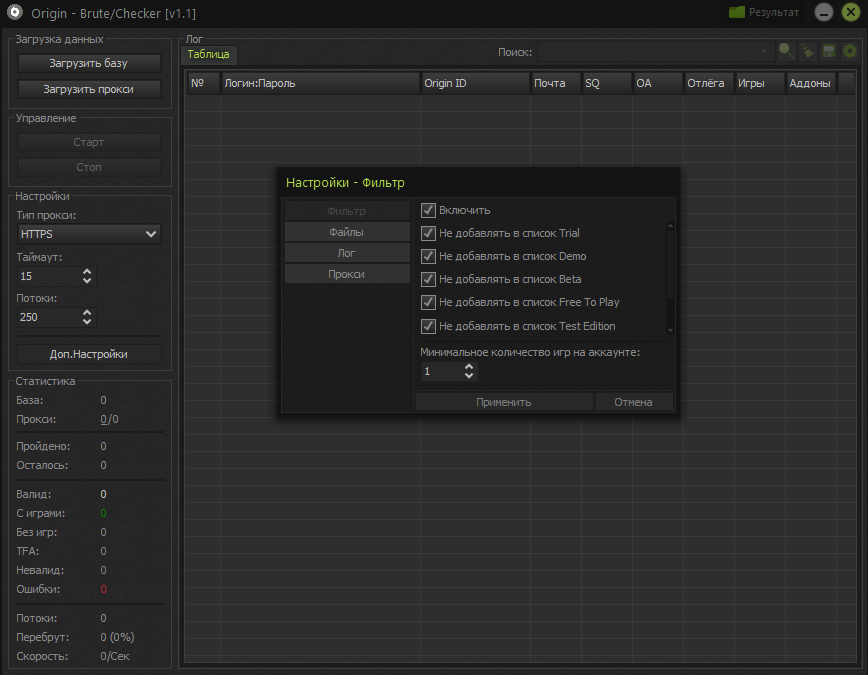Open the Фильтр settings section
This screenshot has width=868, height=675.
tap(347, 211)
